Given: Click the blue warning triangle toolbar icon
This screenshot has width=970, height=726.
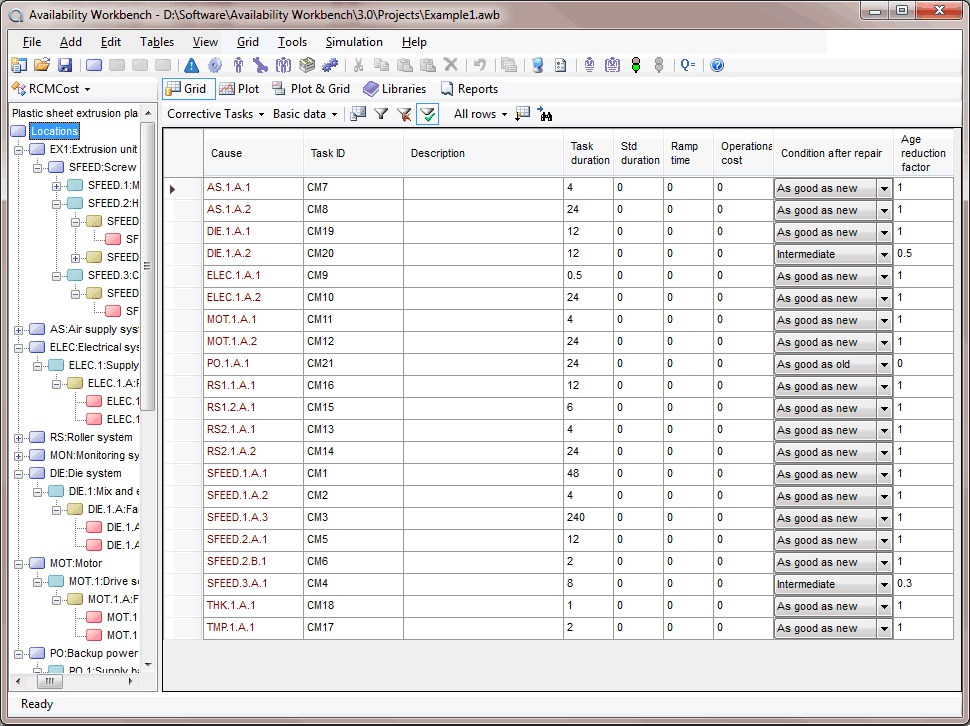Looking at the screenshot, I should pyautogui.click(x=192, y=65).
